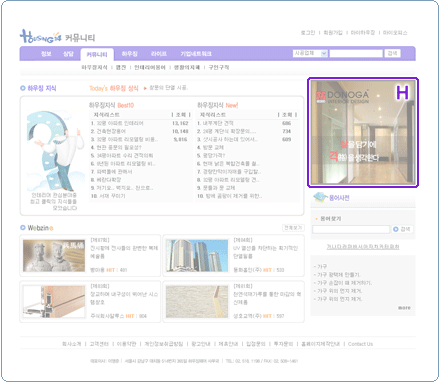Click the Contact Us footer link
Screen dimensions: 440x382
360,344
